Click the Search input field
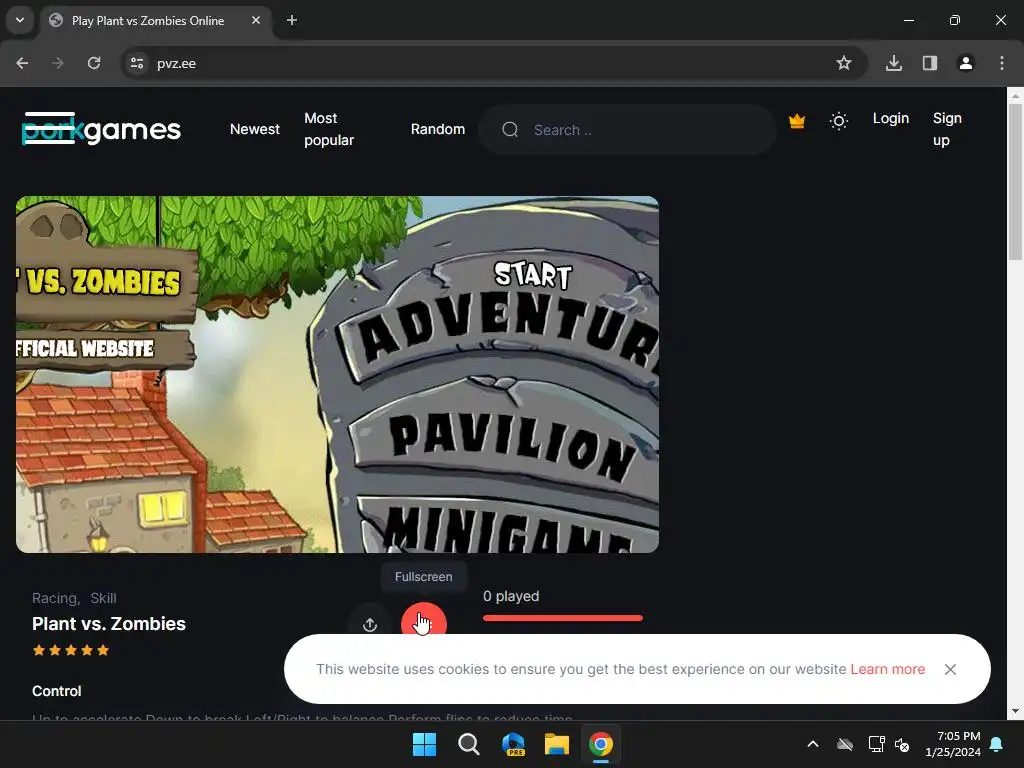1024x768 pixels. pyautogui.click(x=627, y=130)
